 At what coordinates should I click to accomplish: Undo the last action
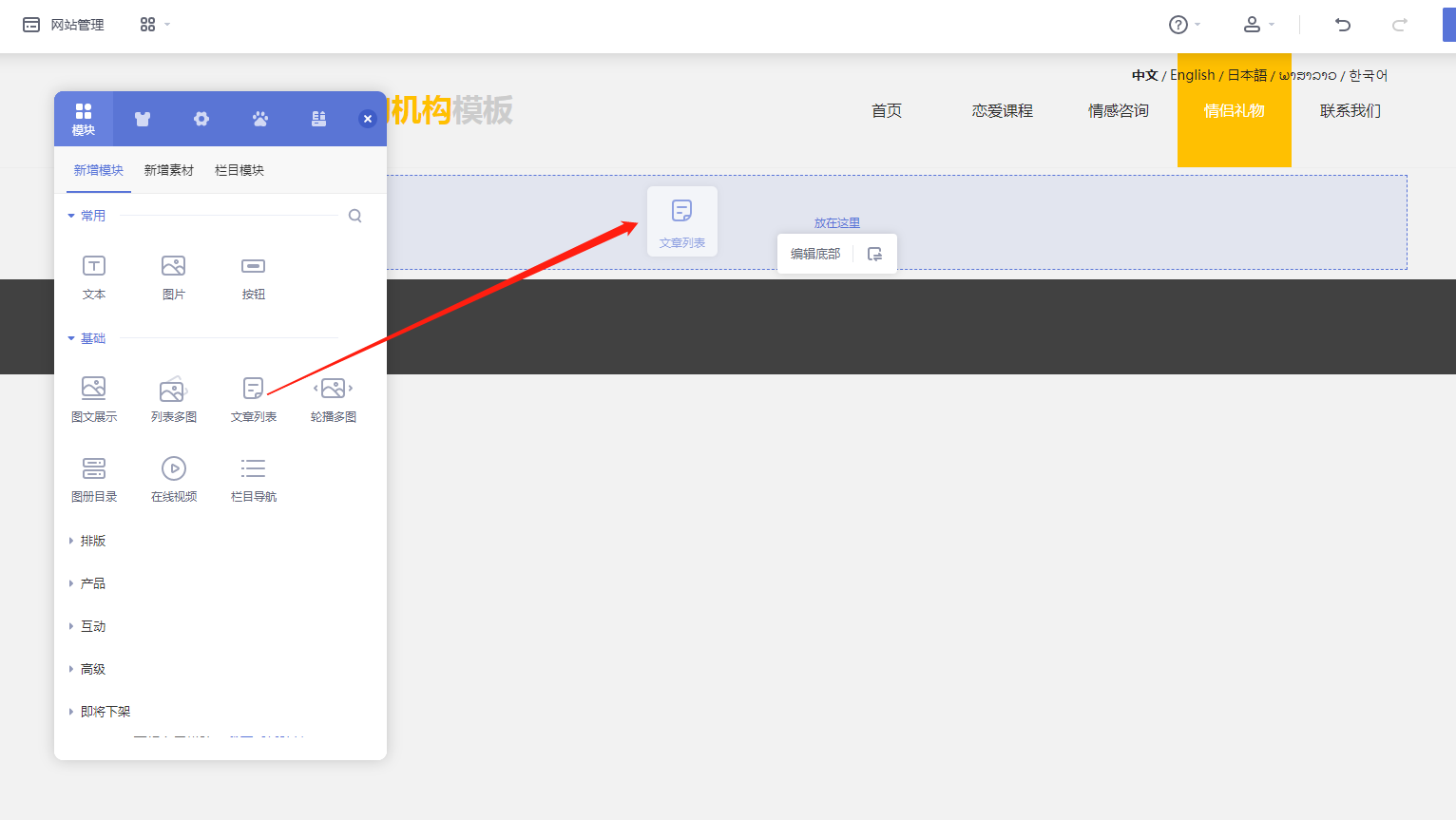(1343, 25)
